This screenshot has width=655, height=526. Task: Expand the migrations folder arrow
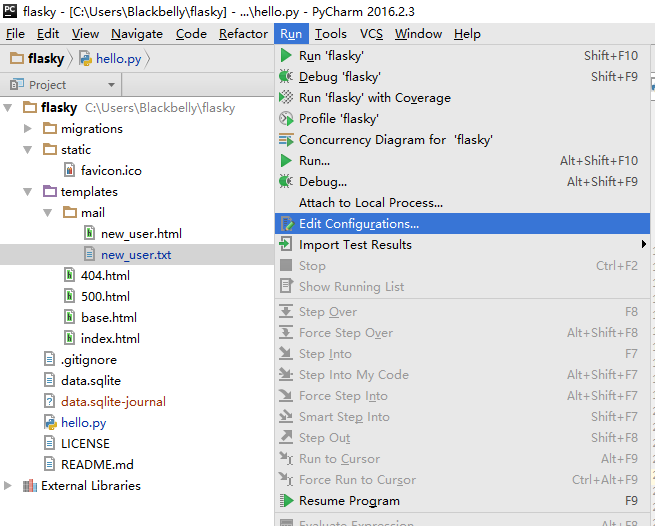28,128
